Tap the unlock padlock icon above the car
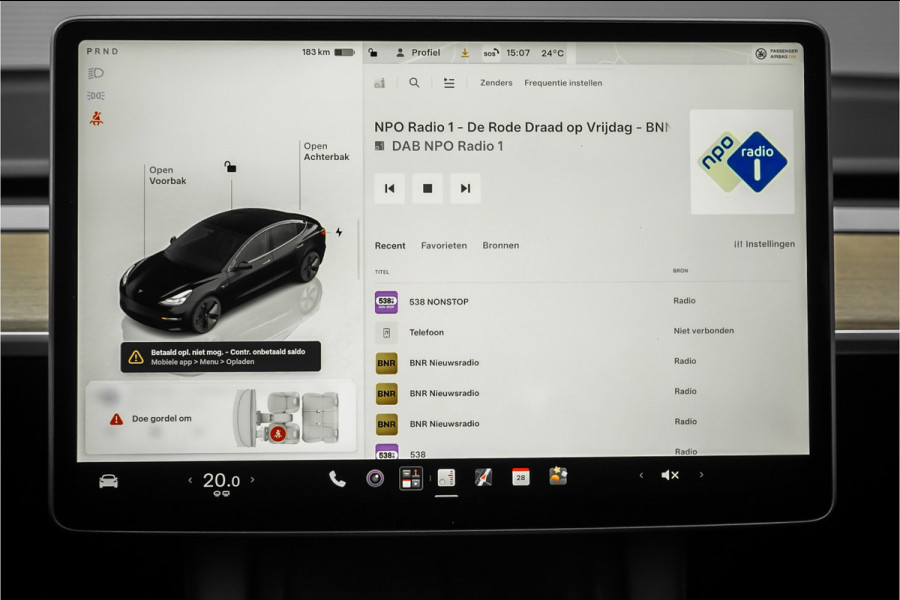Viewport: 900px width, 600px height. point(230,167)
